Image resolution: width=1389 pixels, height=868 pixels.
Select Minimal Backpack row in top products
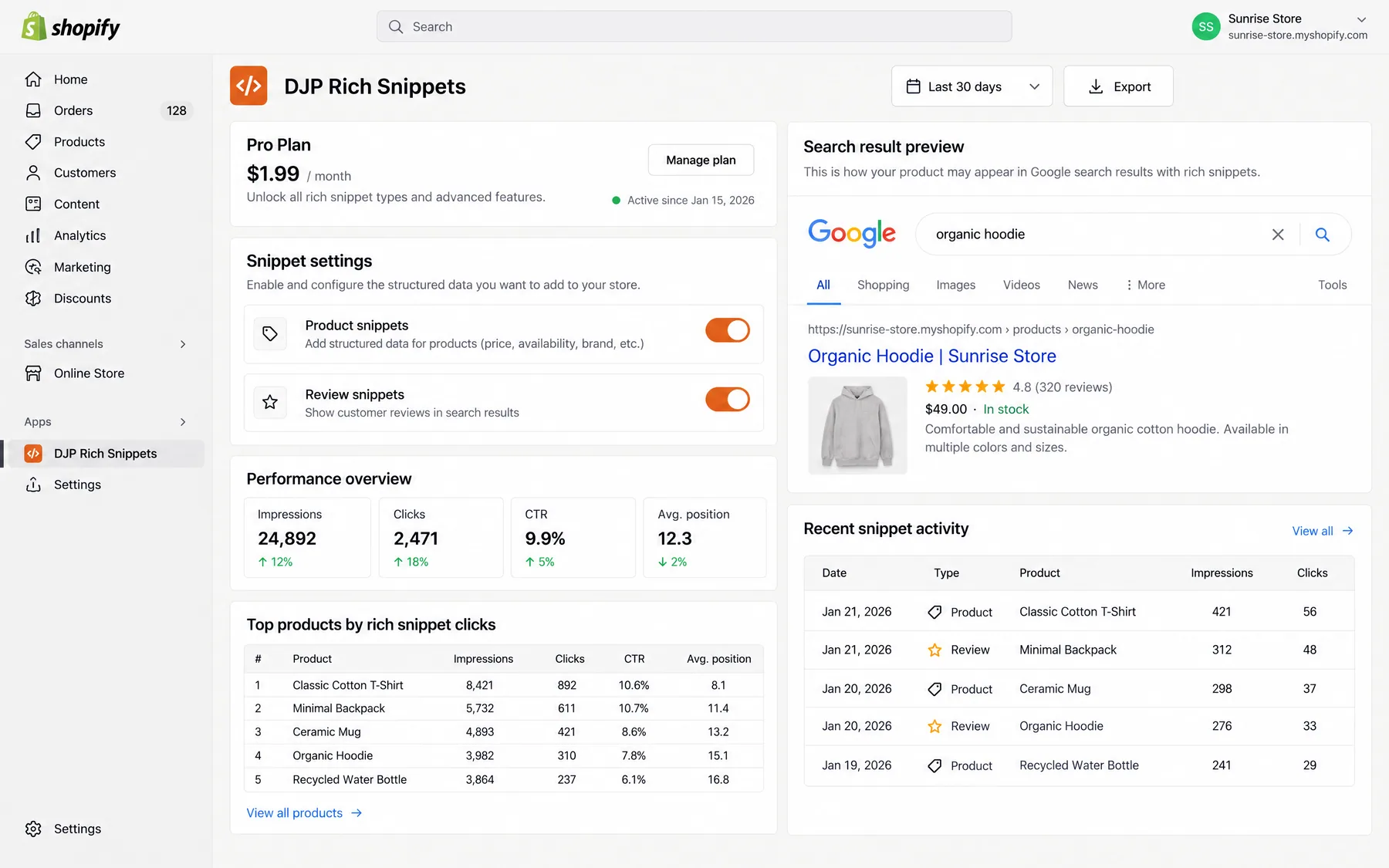pyautogui.click(x=504, y=708)
